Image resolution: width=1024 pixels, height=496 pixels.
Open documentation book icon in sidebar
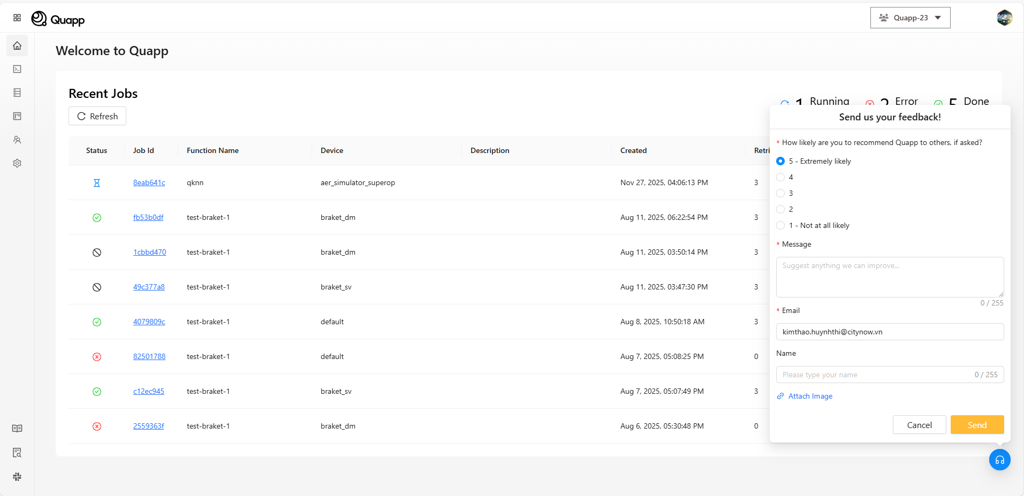pos(17,428)
